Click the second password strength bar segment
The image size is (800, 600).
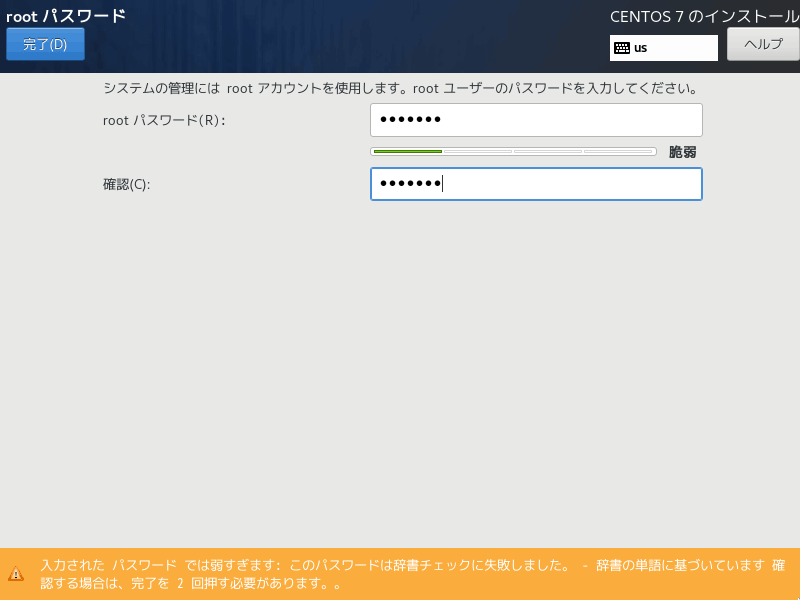coord(477,152)
